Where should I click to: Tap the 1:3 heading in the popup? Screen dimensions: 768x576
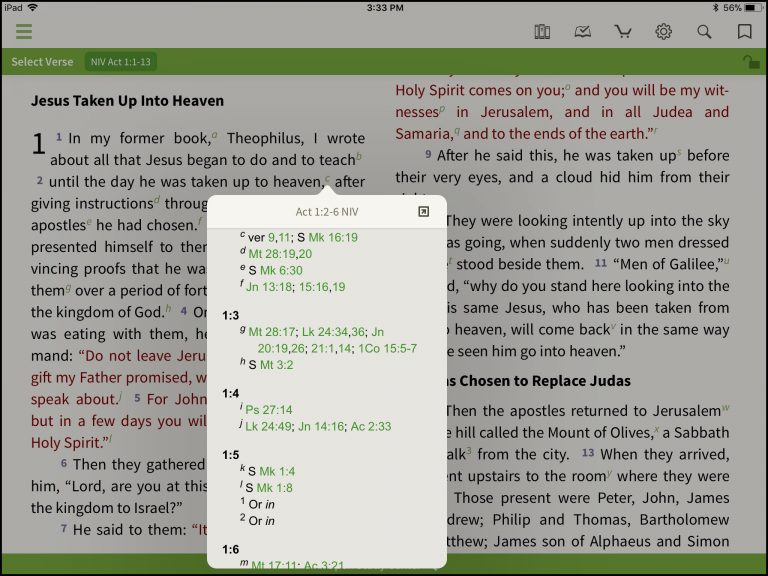point(230,315)
